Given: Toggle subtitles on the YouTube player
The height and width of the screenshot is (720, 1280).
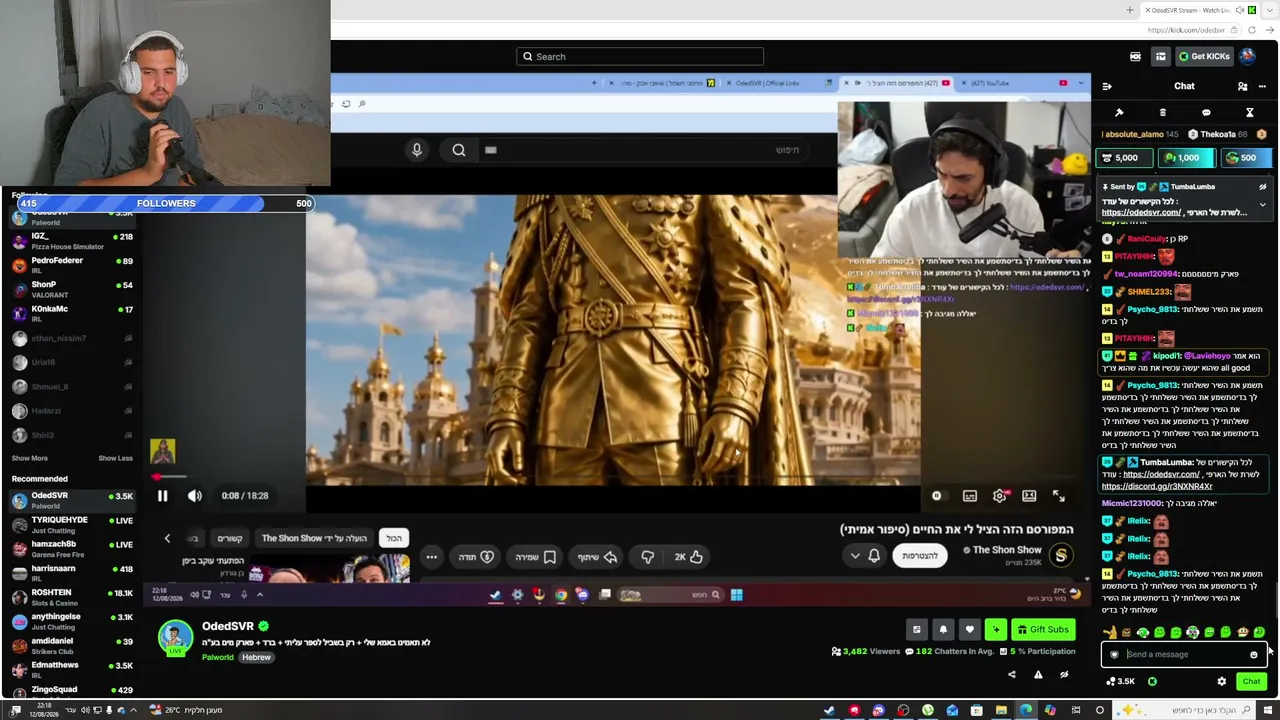Looking at the screenshot, I should (x=969, y=496).
